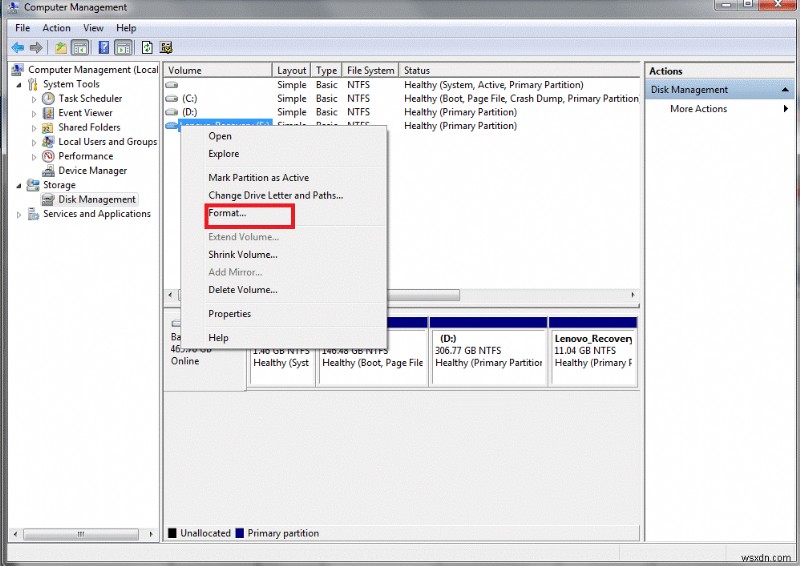Click the Up one level toolbar icon
Viewport: 800px width, 566px height.
tap(62, 47)
